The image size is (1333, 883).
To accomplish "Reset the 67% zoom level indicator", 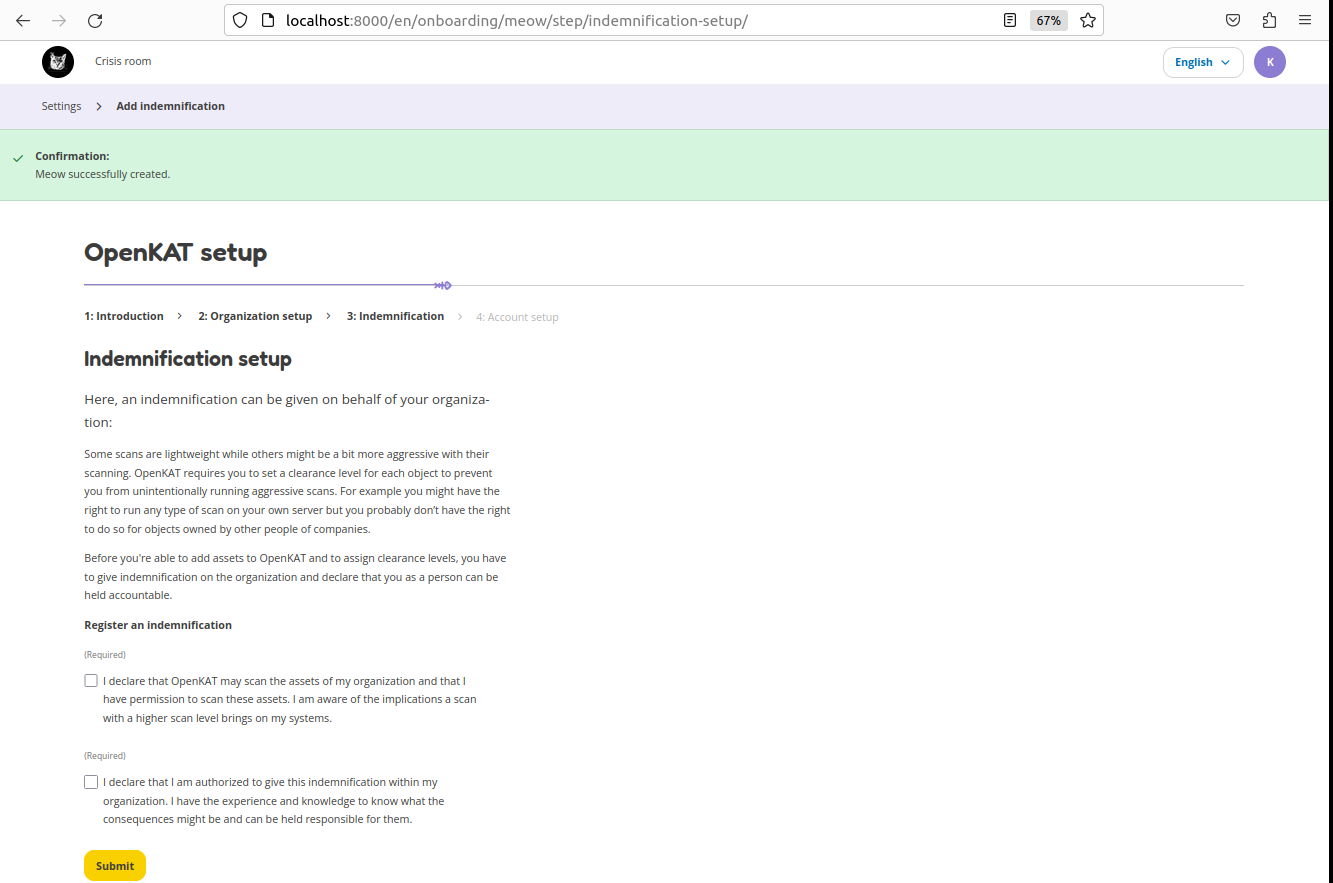I will tap(1048, 20).
